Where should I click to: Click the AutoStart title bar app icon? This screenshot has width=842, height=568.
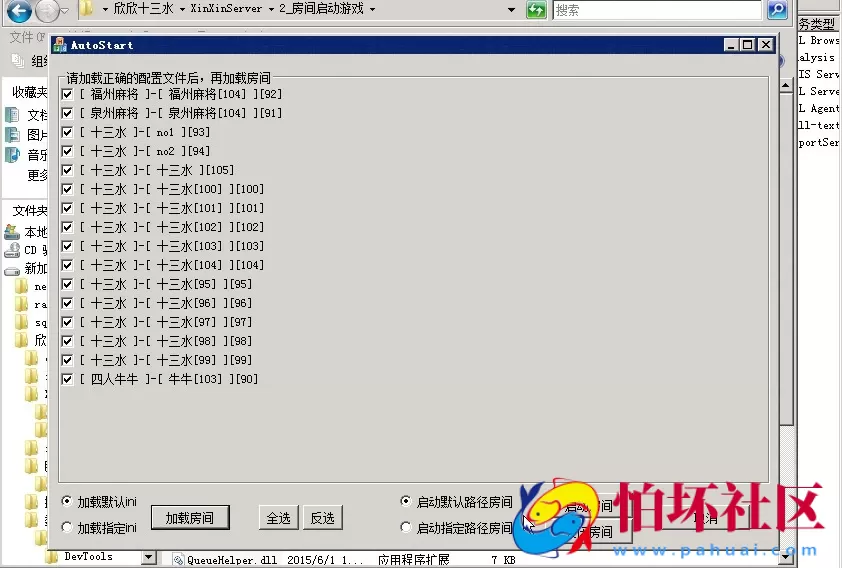[60, 45]
